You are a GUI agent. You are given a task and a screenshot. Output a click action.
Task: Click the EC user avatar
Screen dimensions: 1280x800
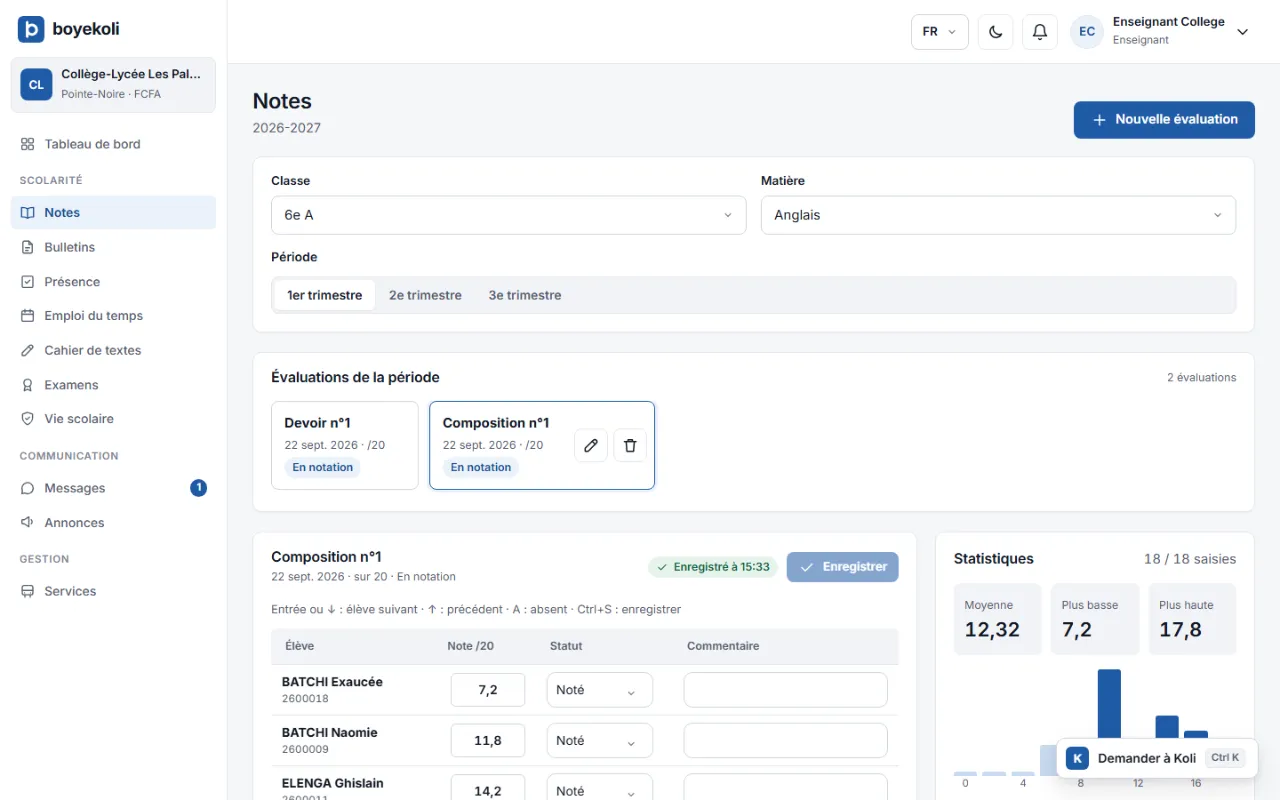pos(1087,32)
